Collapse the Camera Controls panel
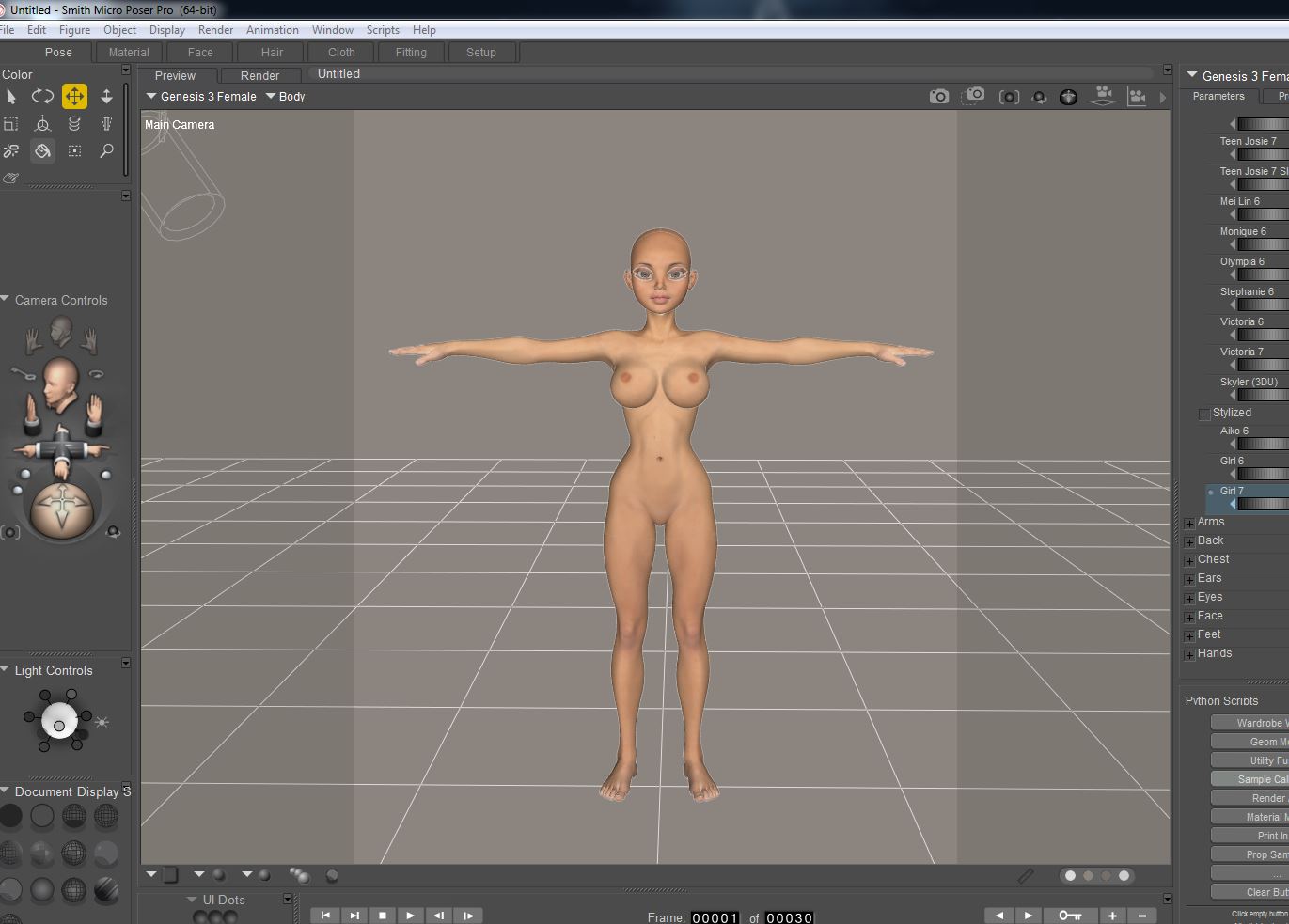The image size is (1289, 924). pyautogui.click(x=6, y=300)
